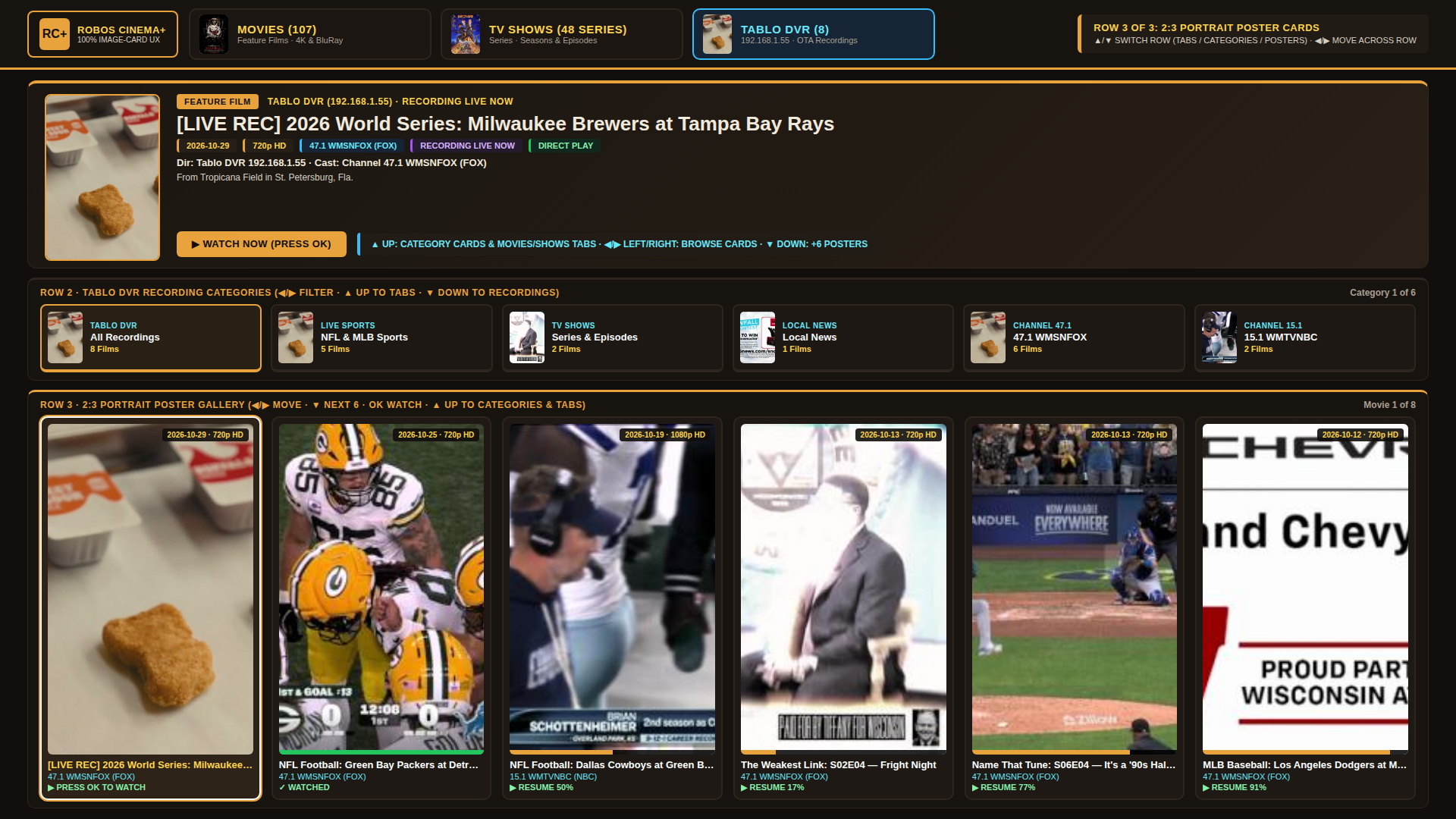
Task: Select the Tablo DVR tab thumbnail icon
Action: (x=717, y=34)
